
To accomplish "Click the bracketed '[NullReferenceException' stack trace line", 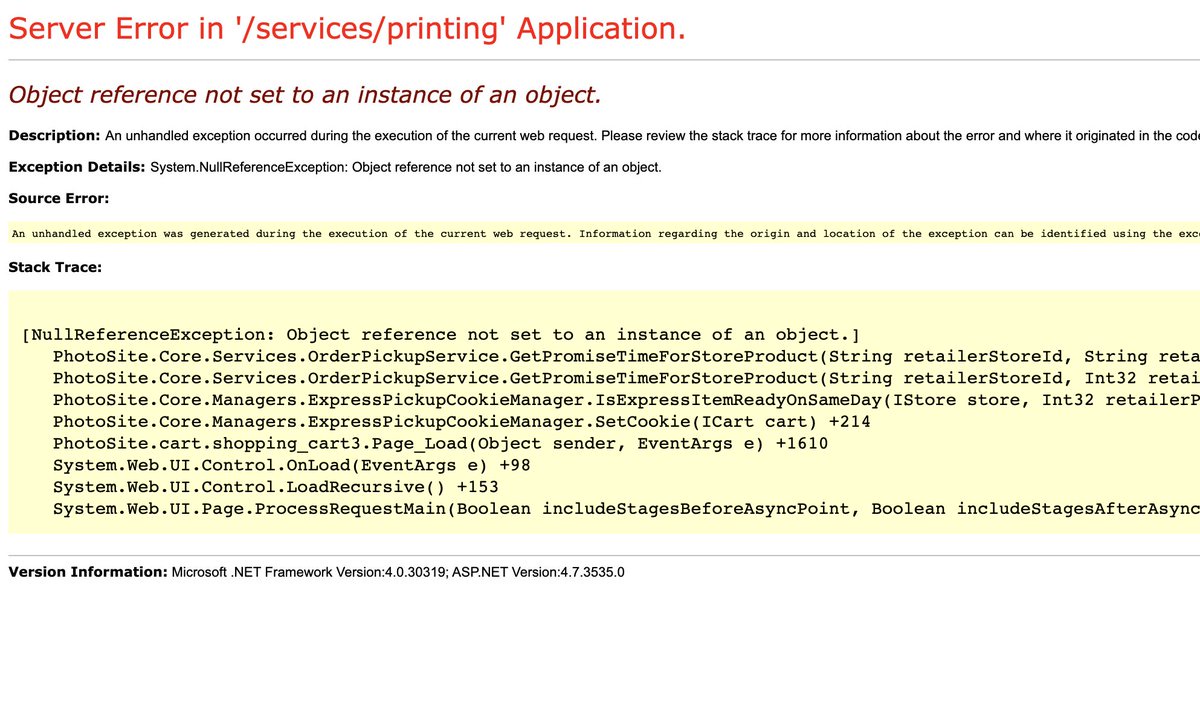I will pyautogui.click(x=440, y=334).
